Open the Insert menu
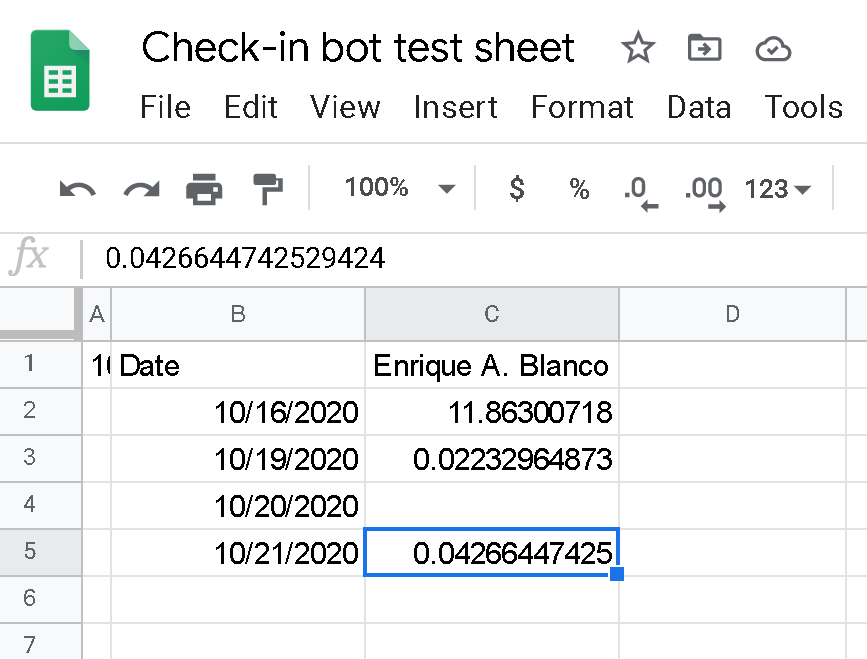 coord(456,107)
